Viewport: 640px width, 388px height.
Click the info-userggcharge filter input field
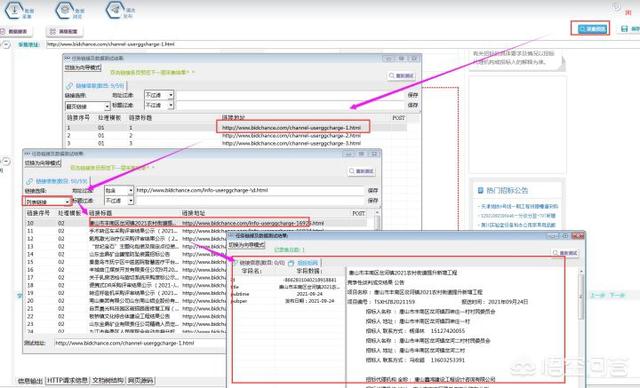click(x=249, y=190)
